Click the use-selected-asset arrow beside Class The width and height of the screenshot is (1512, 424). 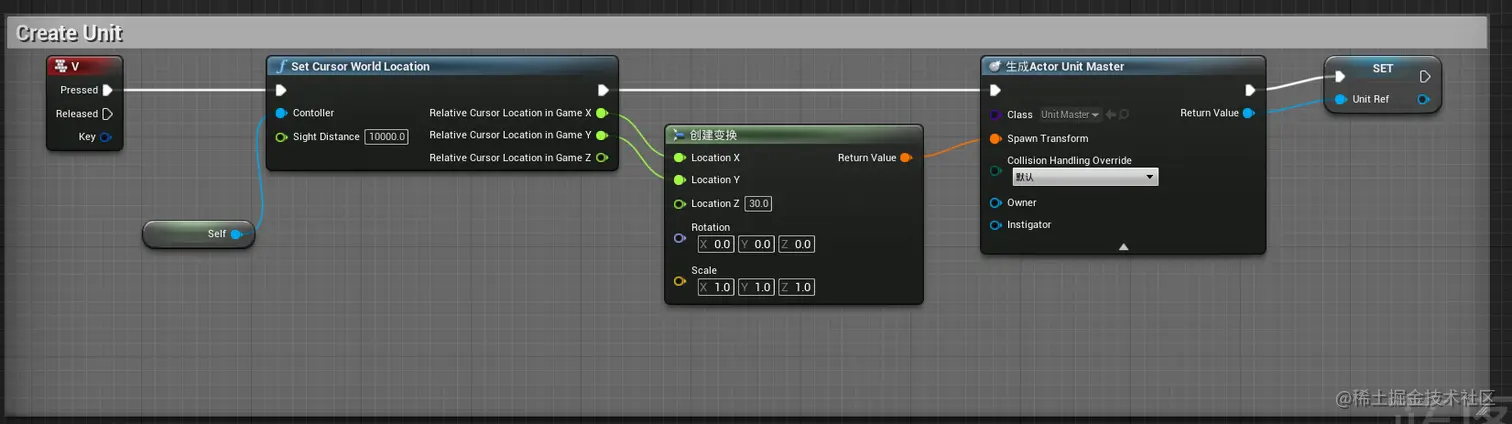point(1111,115)
